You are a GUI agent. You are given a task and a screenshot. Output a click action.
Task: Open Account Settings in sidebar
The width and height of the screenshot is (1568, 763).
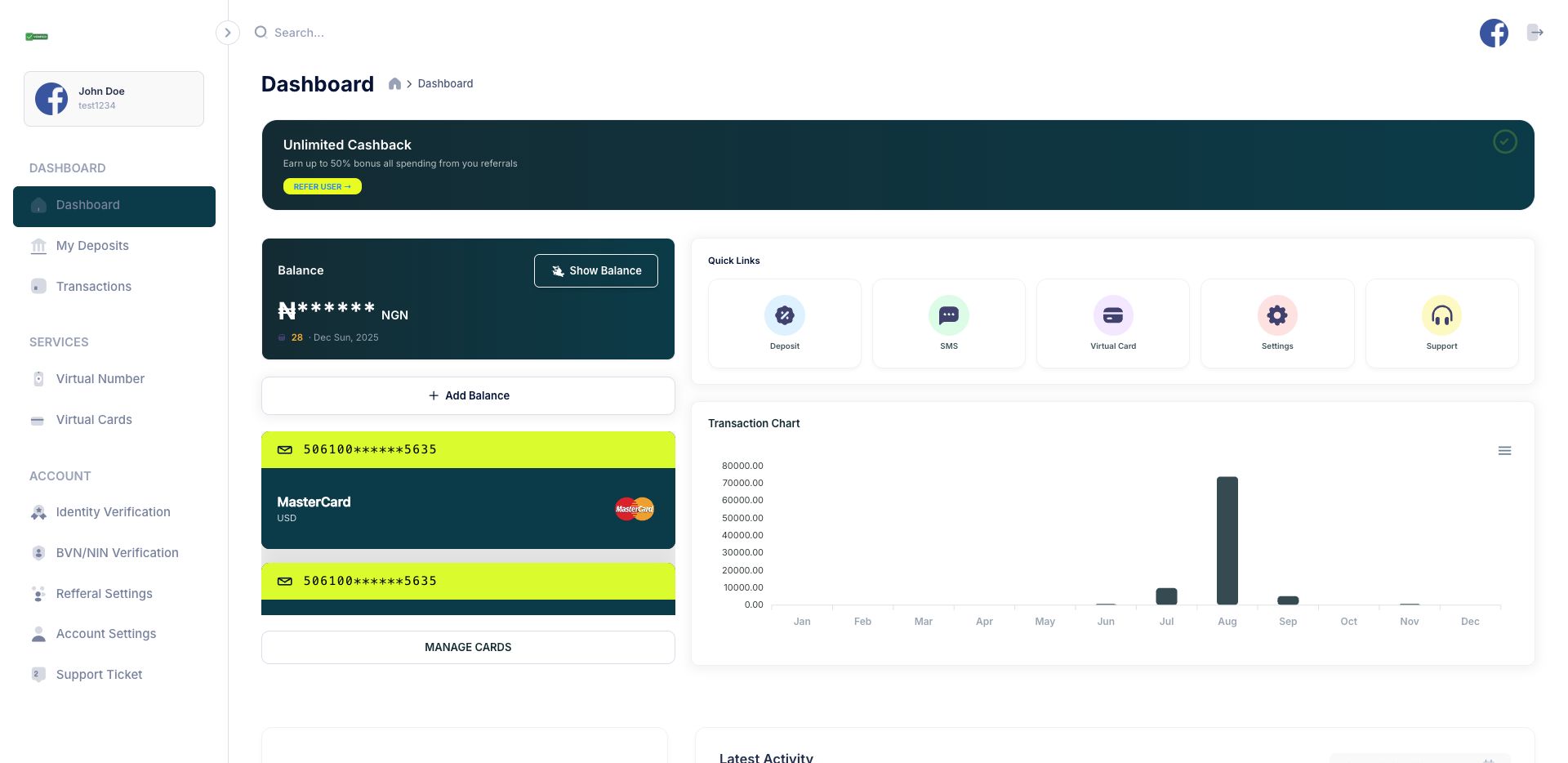point(114,634)
